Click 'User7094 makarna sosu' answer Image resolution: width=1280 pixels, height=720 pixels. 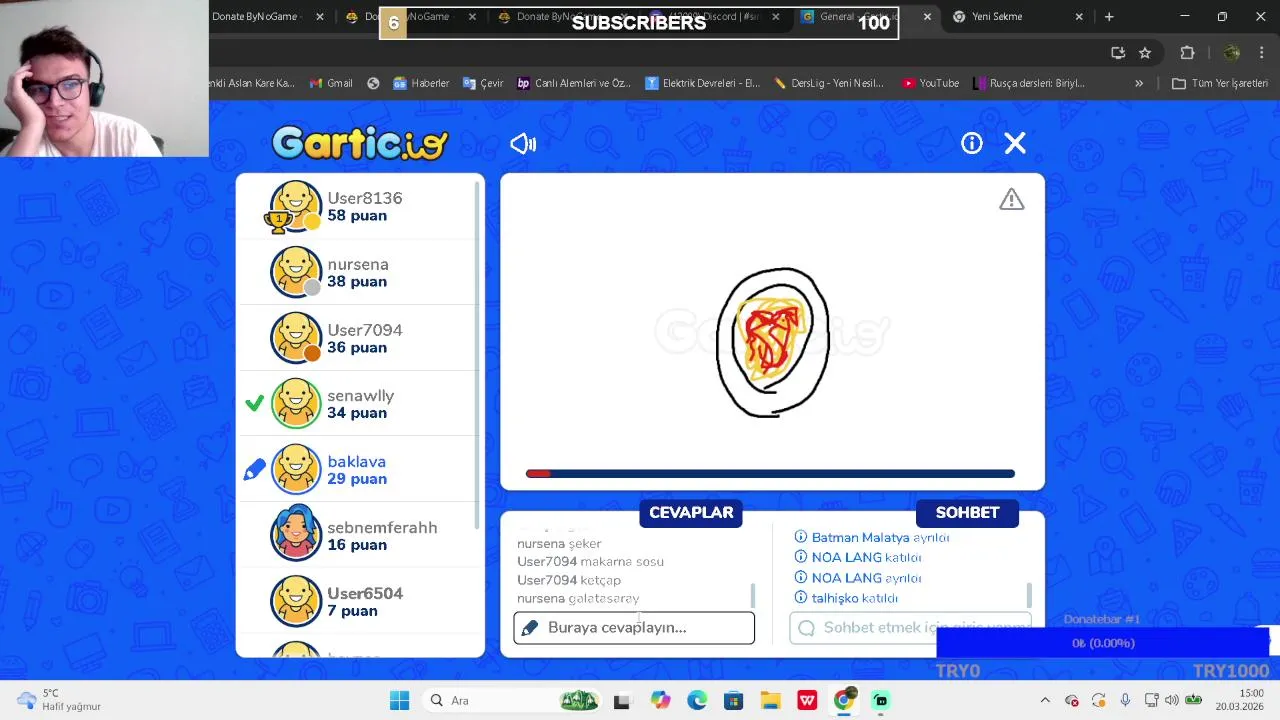[x=590, y=562]
